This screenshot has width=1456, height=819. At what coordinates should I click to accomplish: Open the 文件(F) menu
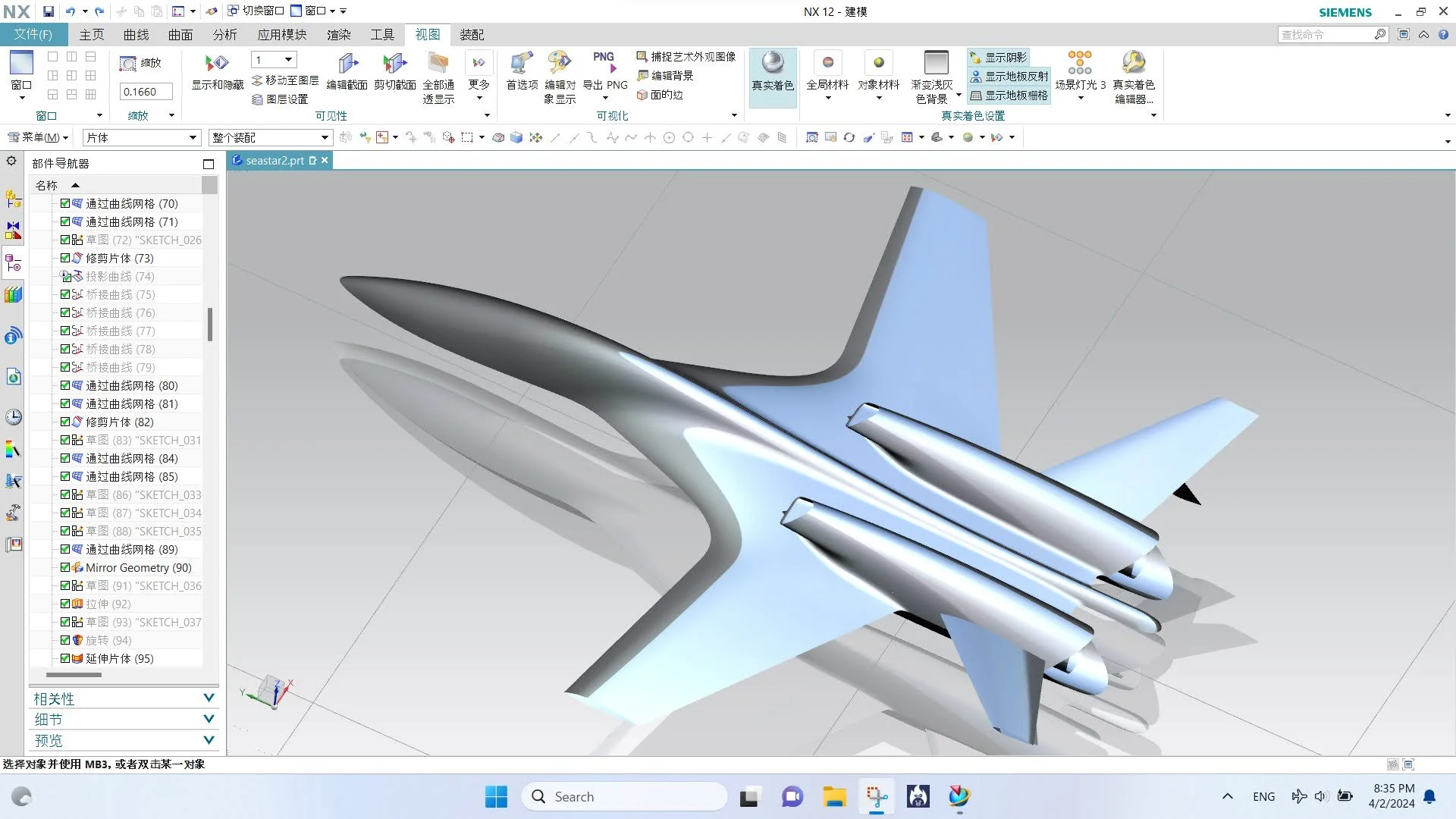click(x=33, y=35)
